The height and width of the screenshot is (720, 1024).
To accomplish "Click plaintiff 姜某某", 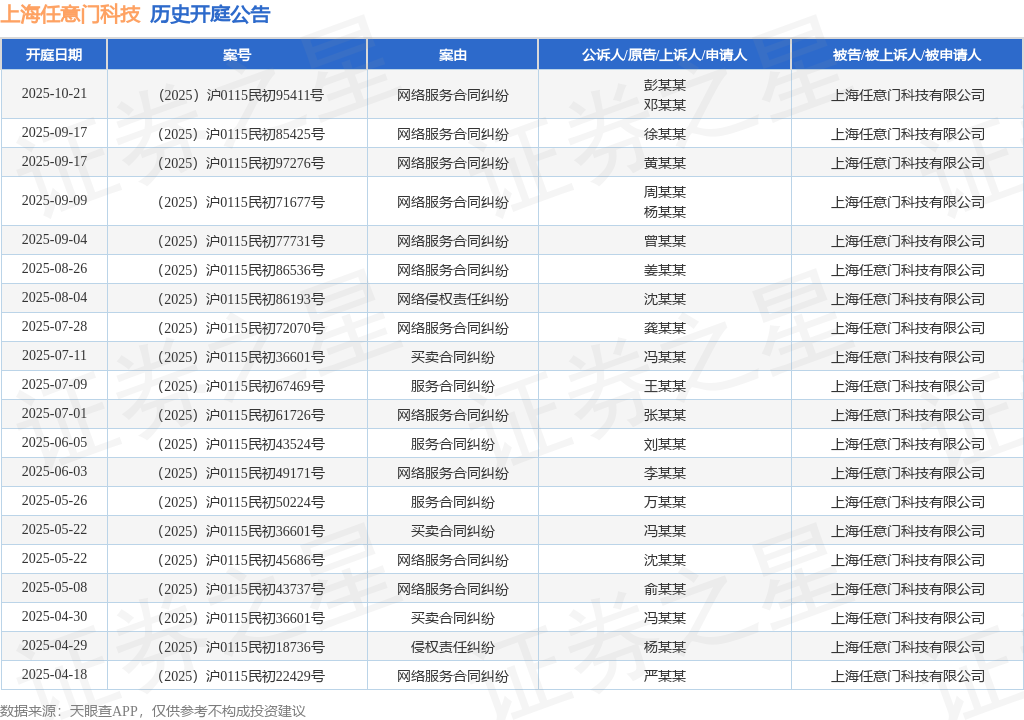I will click(665, 270).
